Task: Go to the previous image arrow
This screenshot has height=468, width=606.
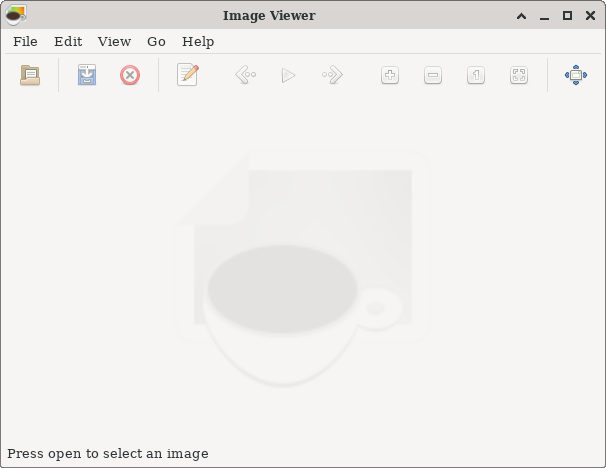Action: (245, 75)
